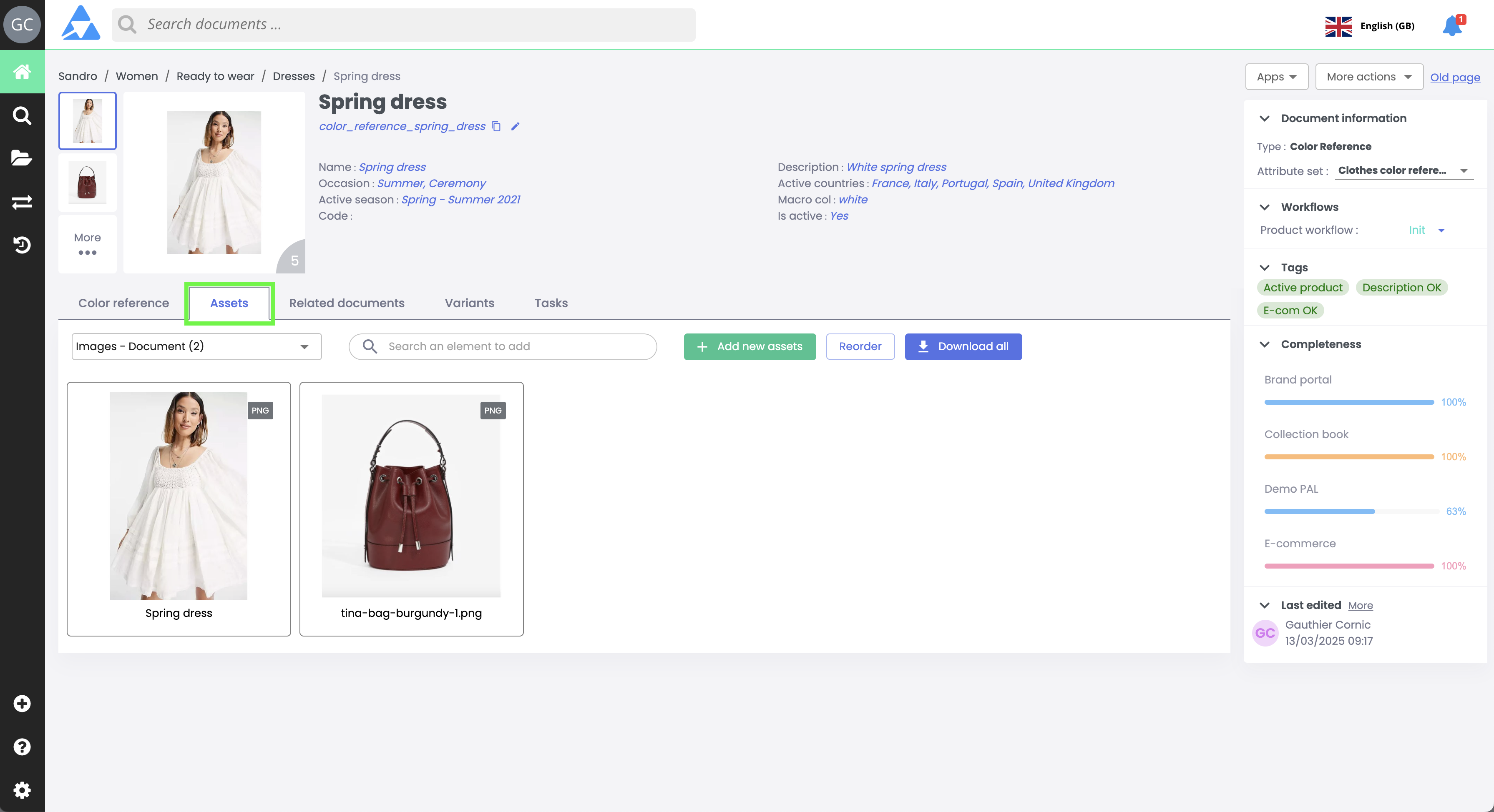The width and height of the screenshot is (1494, 812).
Task: Open the Images - Document (2) dropdown
Action: pos(196,346)
